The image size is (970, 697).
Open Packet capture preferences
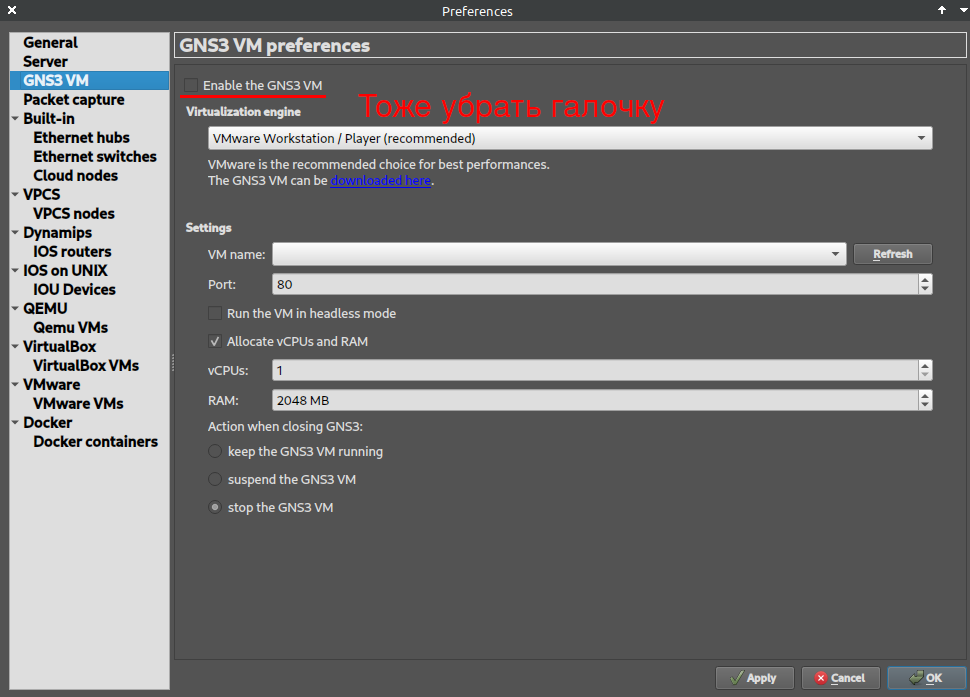click(x=74, y=100)
